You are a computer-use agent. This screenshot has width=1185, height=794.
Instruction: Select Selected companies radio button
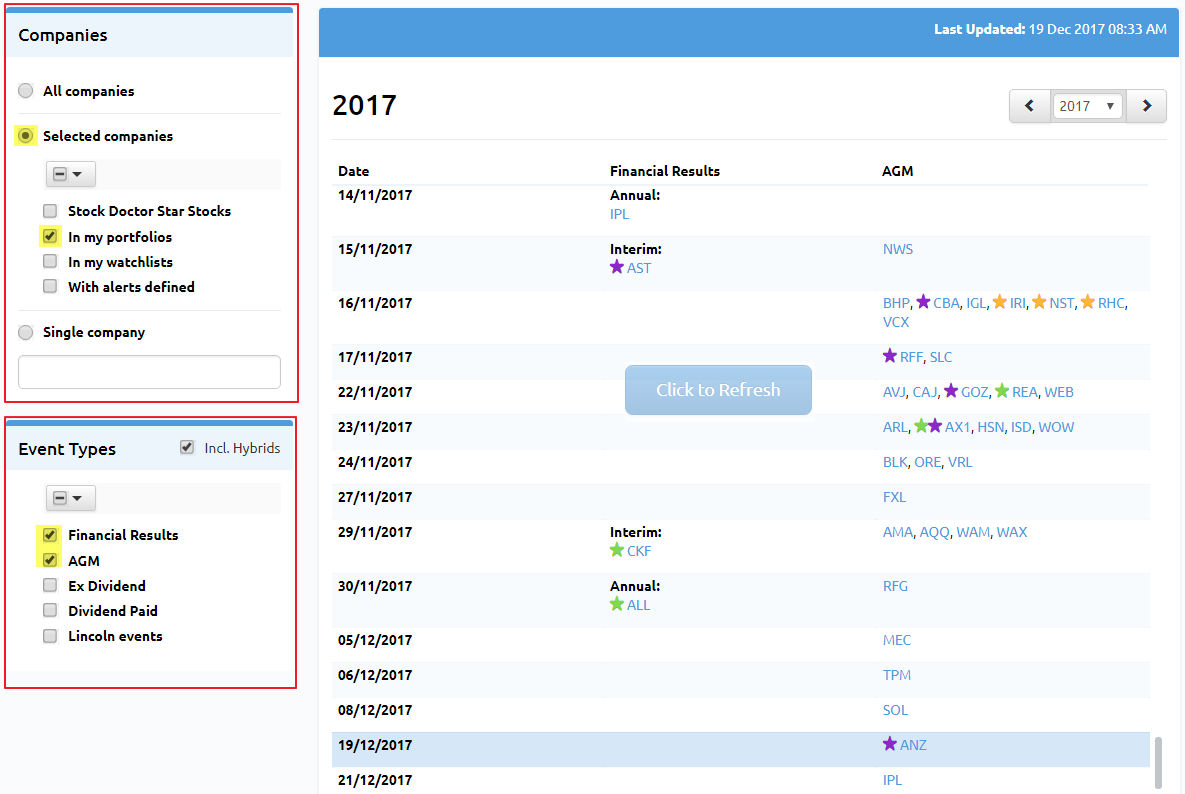(x=26, y=136)
